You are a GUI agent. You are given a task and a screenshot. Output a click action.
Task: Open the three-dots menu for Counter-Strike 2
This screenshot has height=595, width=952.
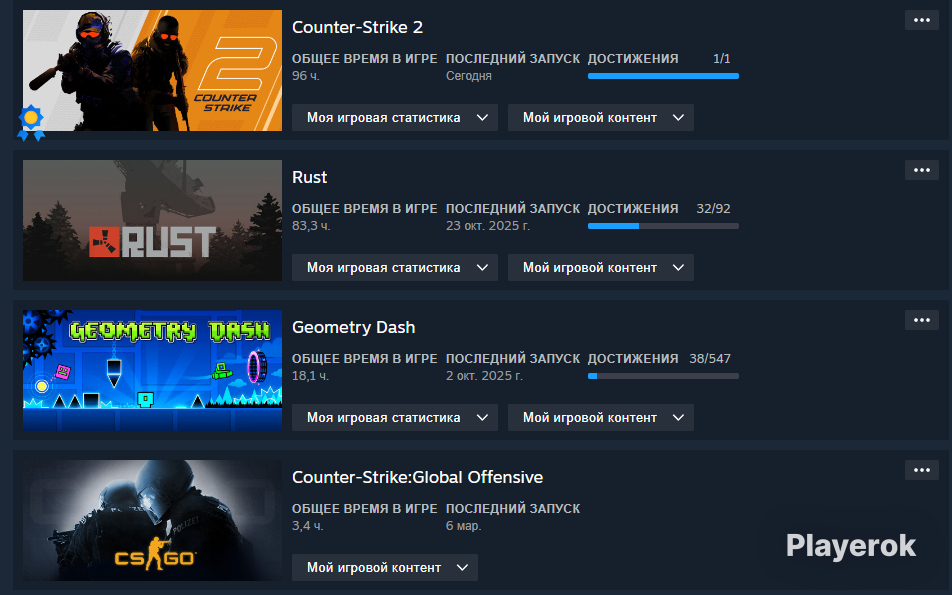[x=922, y=20]
